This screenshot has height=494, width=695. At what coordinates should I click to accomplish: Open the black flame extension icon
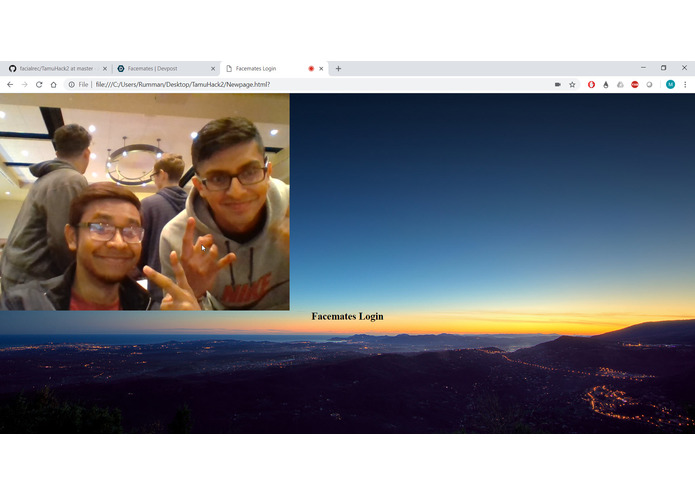pos(606,85)
